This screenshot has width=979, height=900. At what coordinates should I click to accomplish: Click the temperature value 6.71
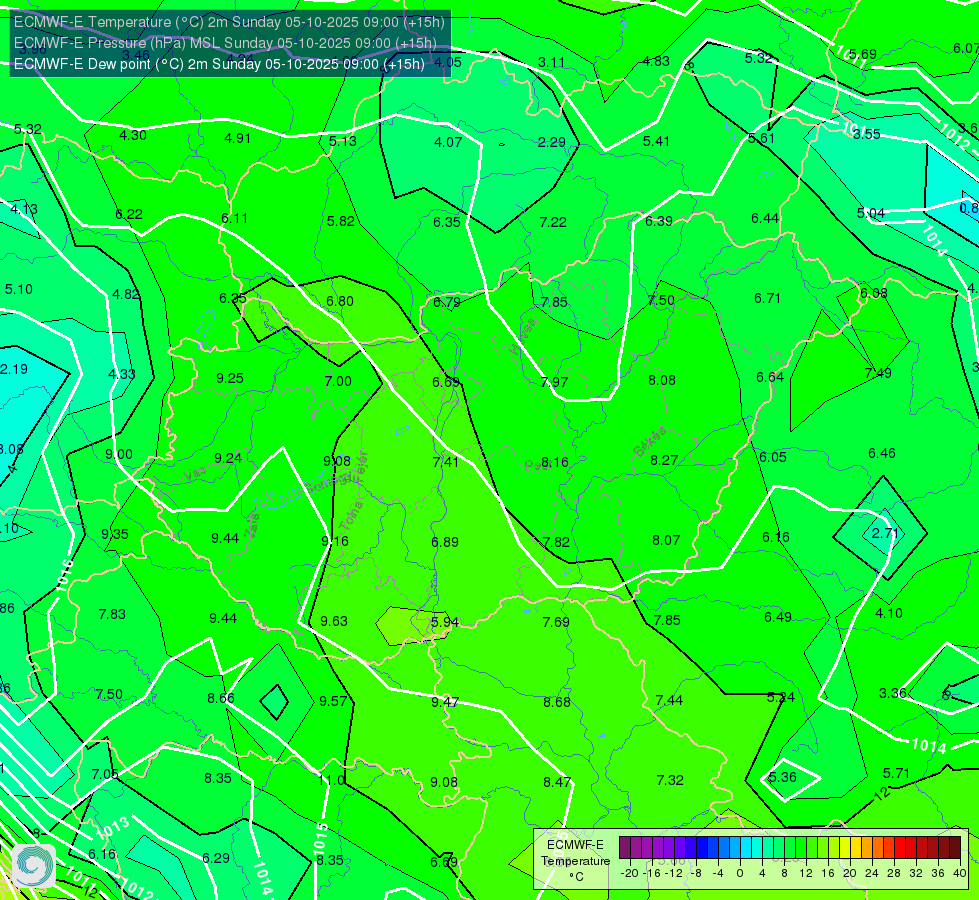[767, 299]
